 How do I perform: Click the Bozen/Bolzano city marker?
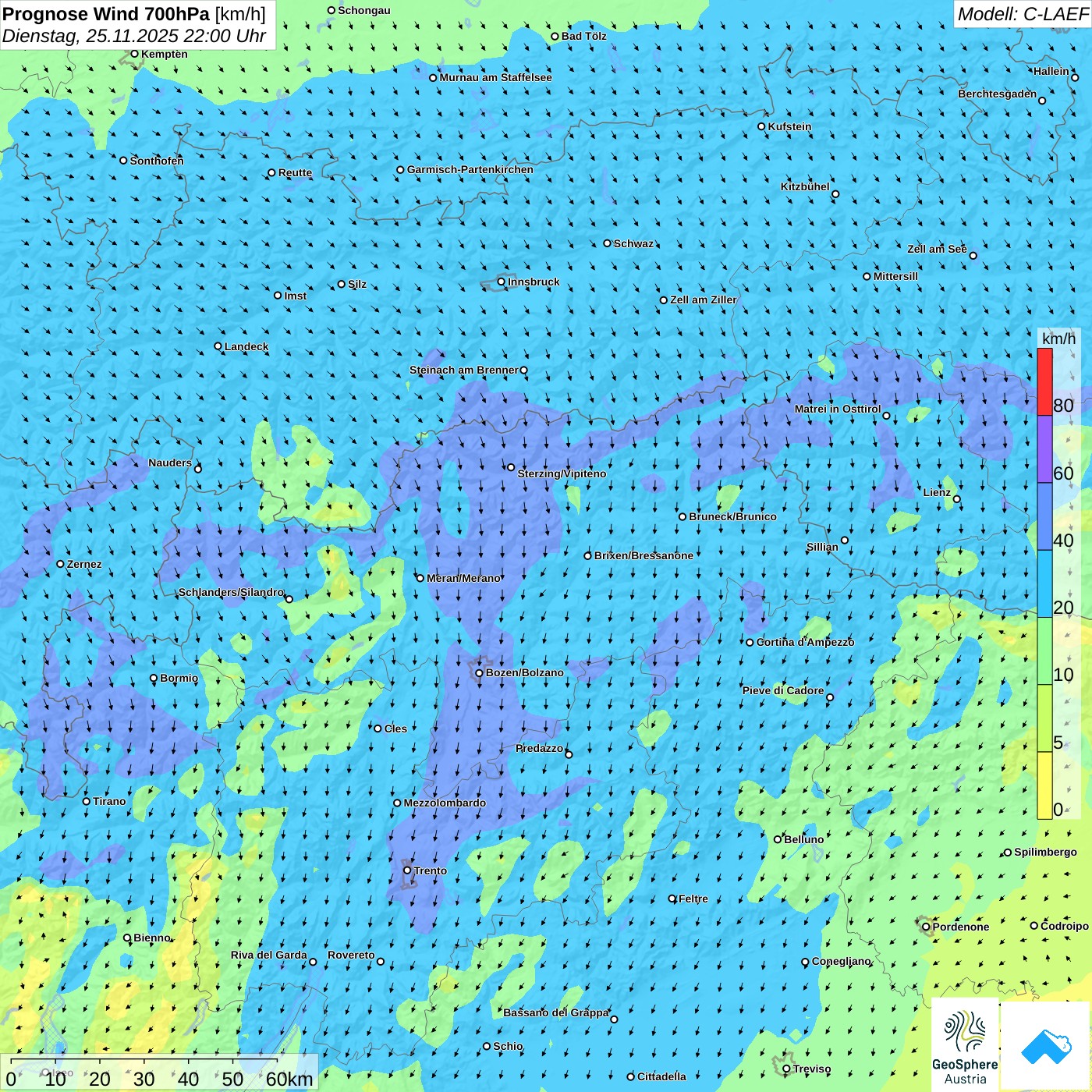pos(479,672)
